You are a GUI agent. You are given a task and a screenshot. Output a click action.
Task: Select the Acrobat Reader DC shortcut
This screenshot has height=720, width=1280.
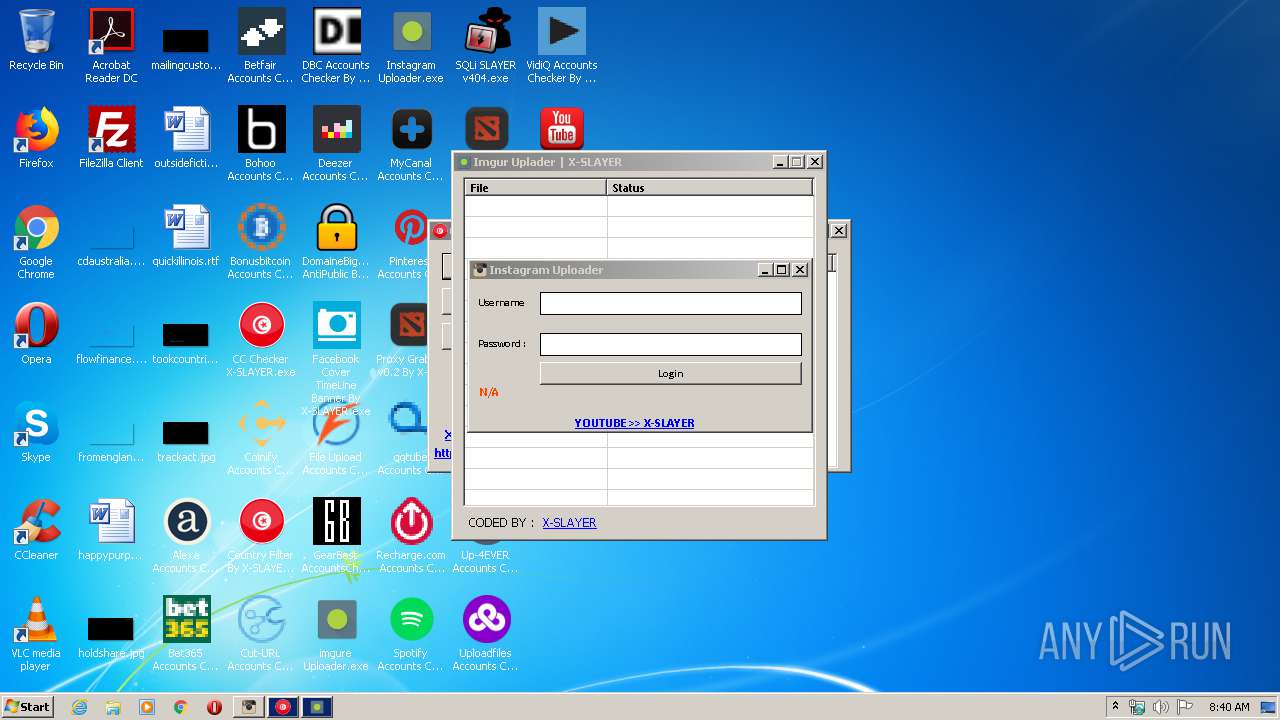[x=111, y=46]
